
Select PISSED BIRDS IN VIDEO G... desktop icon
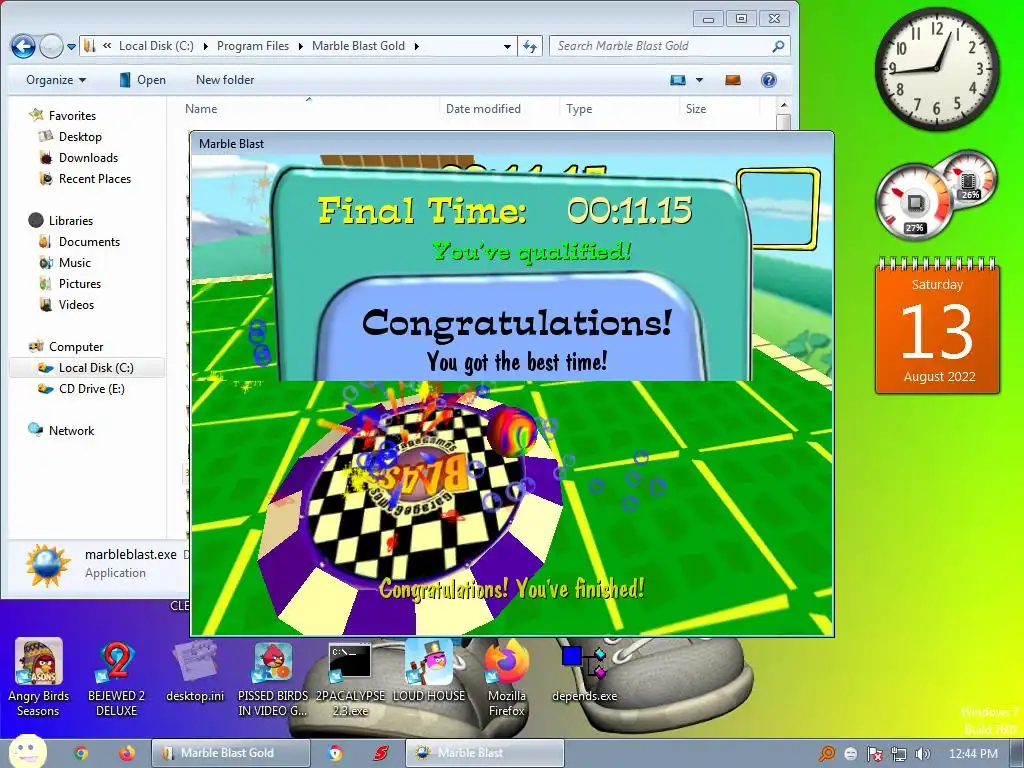point(272,679)
